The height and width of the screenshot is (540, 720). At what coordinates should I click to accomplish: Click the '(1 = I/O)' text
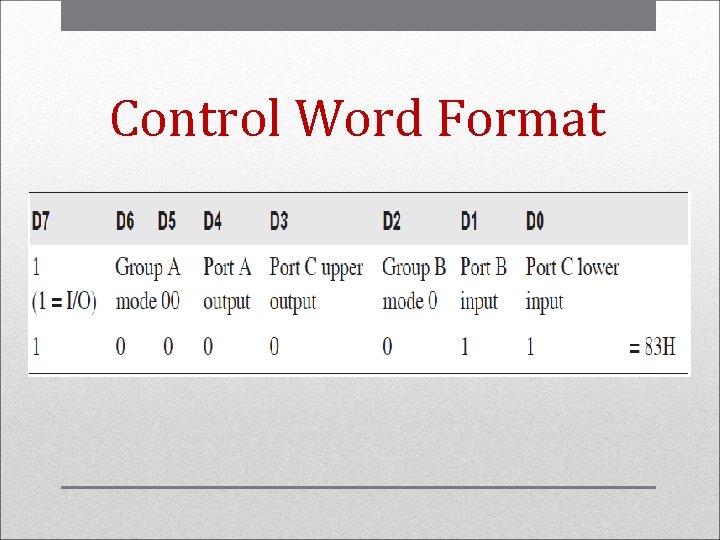pos(64,302)
